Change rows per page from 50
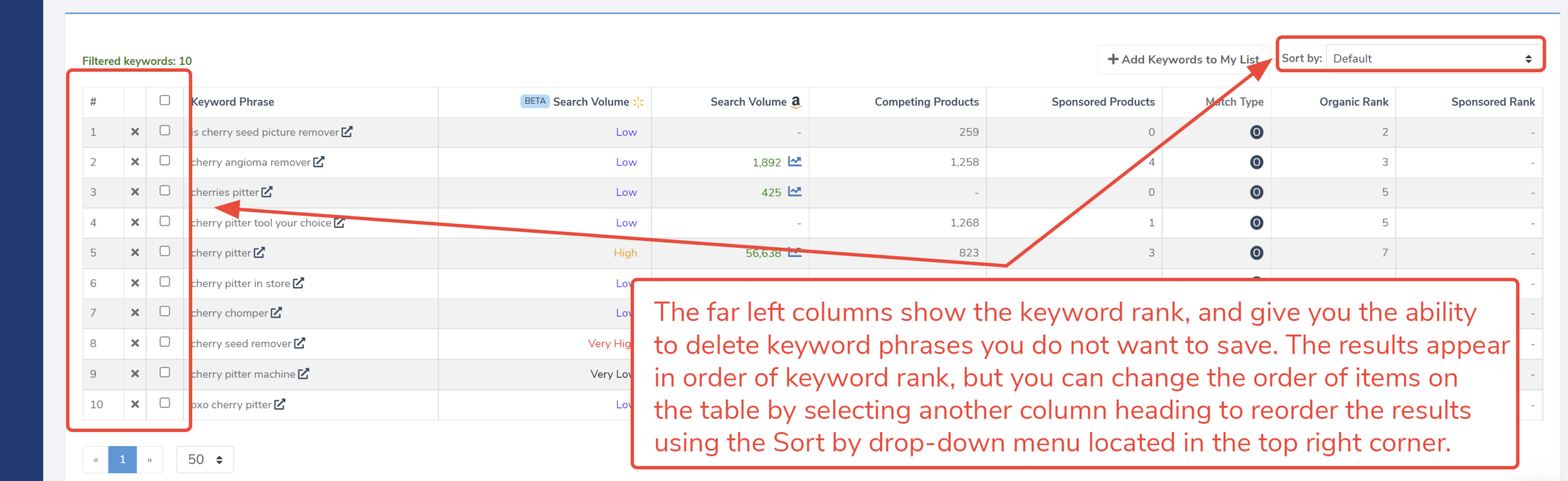This screenshot has width=1568, height=481. (x=205, y=460)
